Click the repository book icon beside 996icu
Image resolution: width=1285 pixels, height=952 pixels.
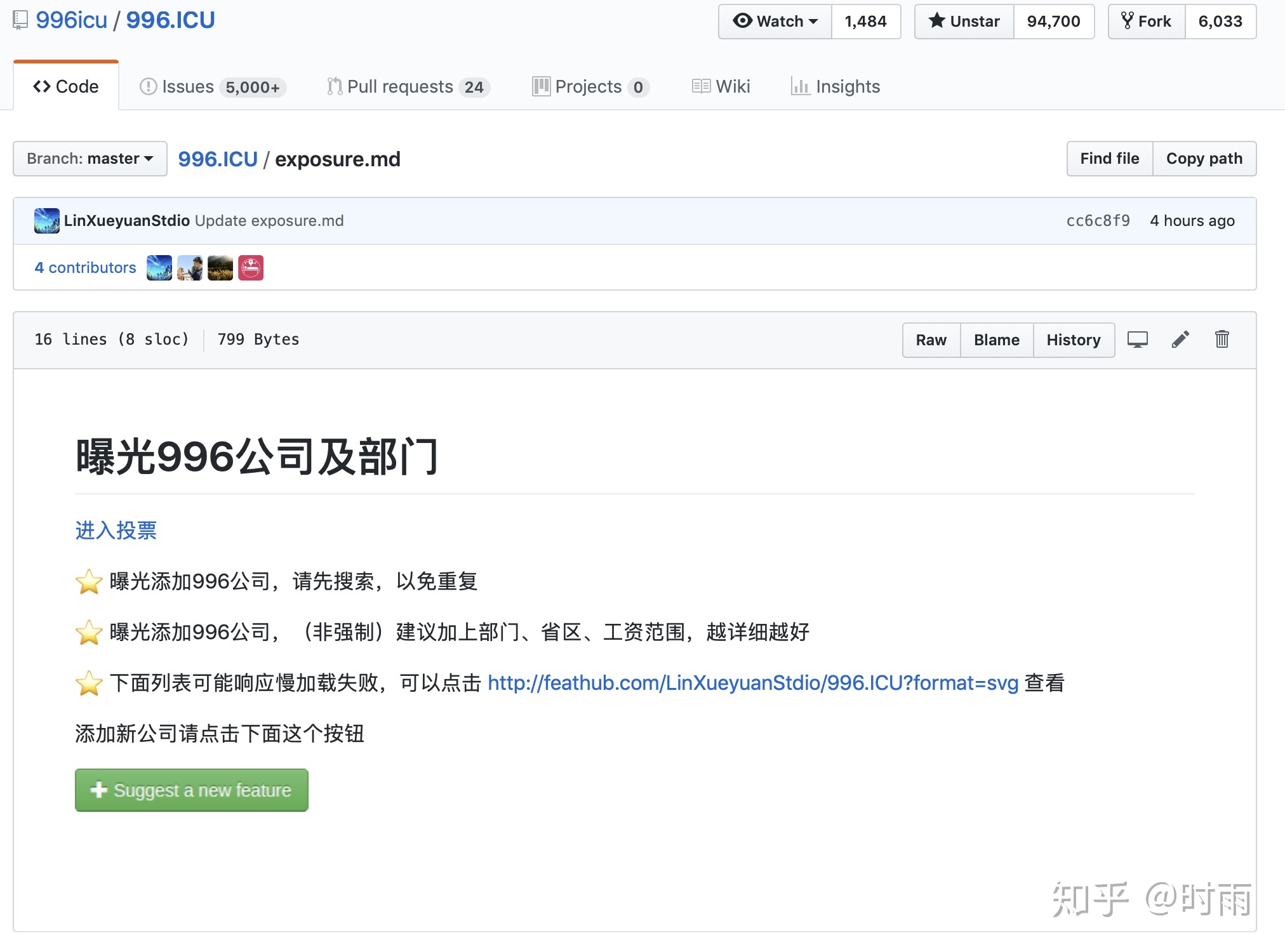20,20
